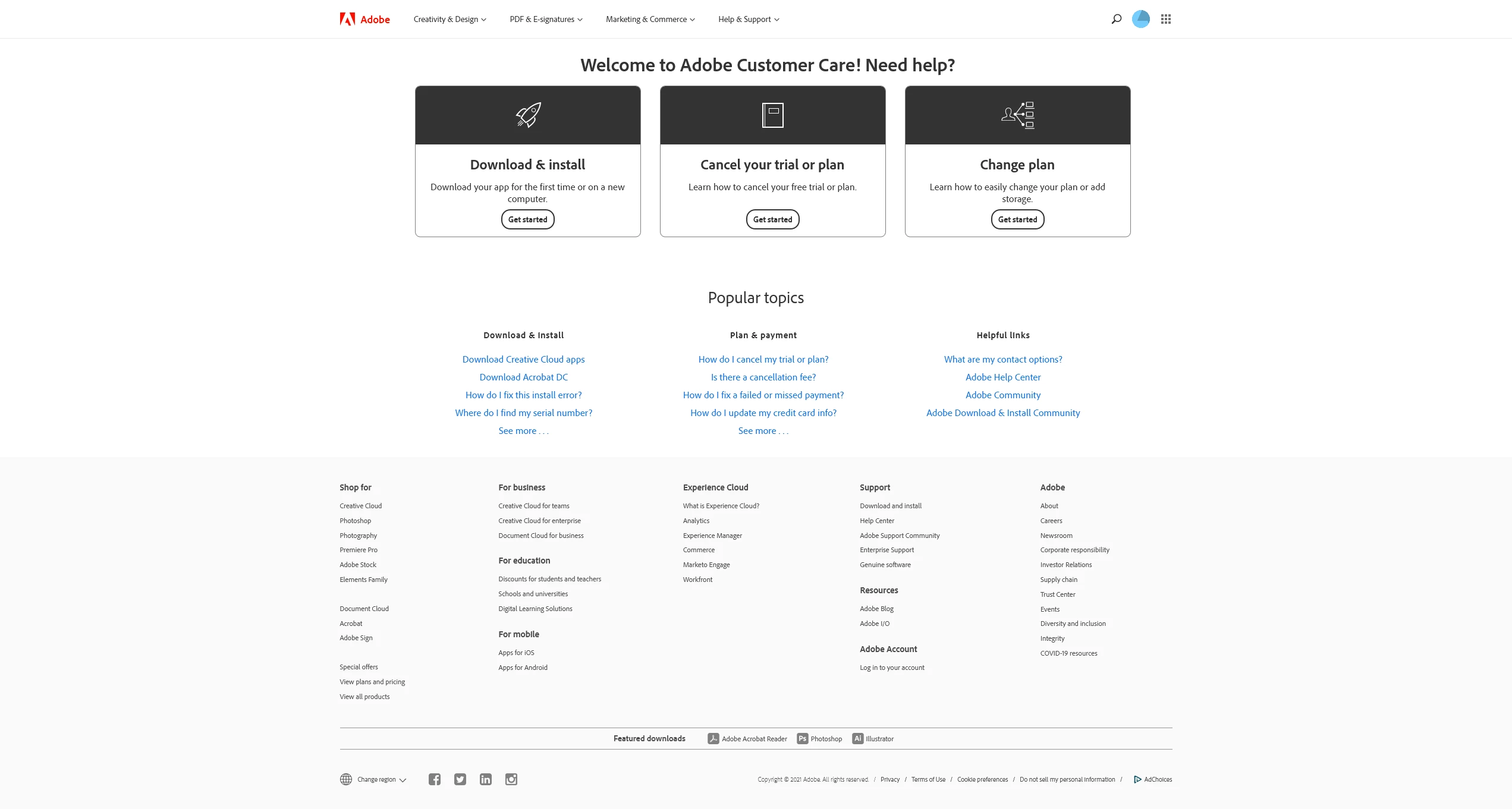Click the Adobe Acrobat Reader download icon
The height and width of the screenshot is (809, 1512).
[x=713, y=739]
